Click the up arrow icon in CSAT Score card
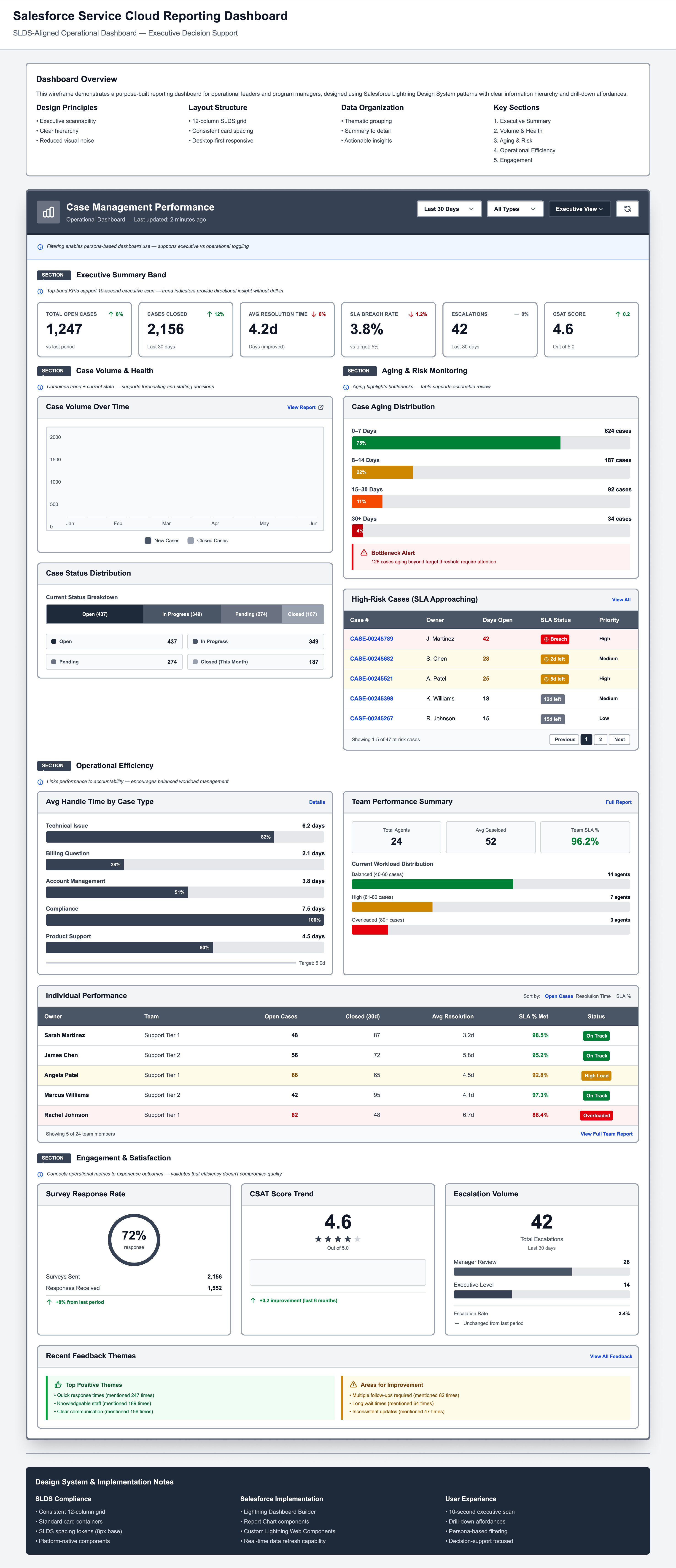 [x=618, y=314]
